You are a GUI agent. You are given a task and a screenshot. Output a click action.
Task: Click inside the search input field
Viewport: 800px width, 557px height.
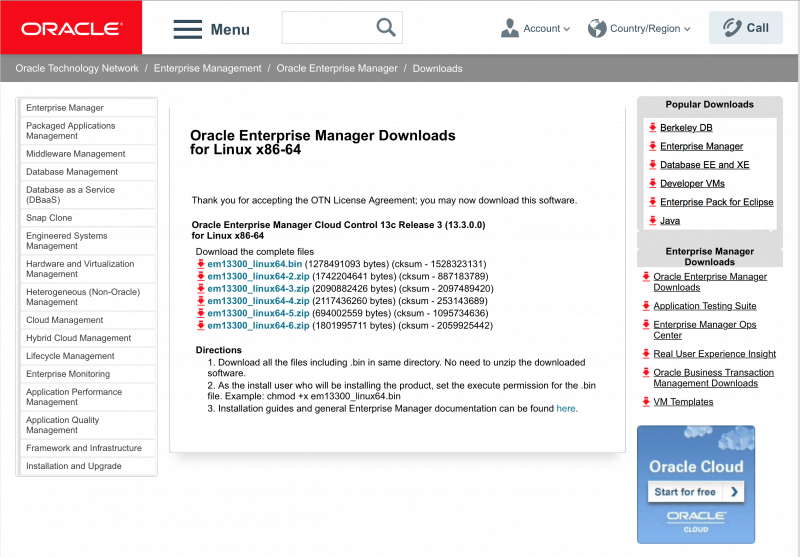pyautogui.click(x=326, y=28)
